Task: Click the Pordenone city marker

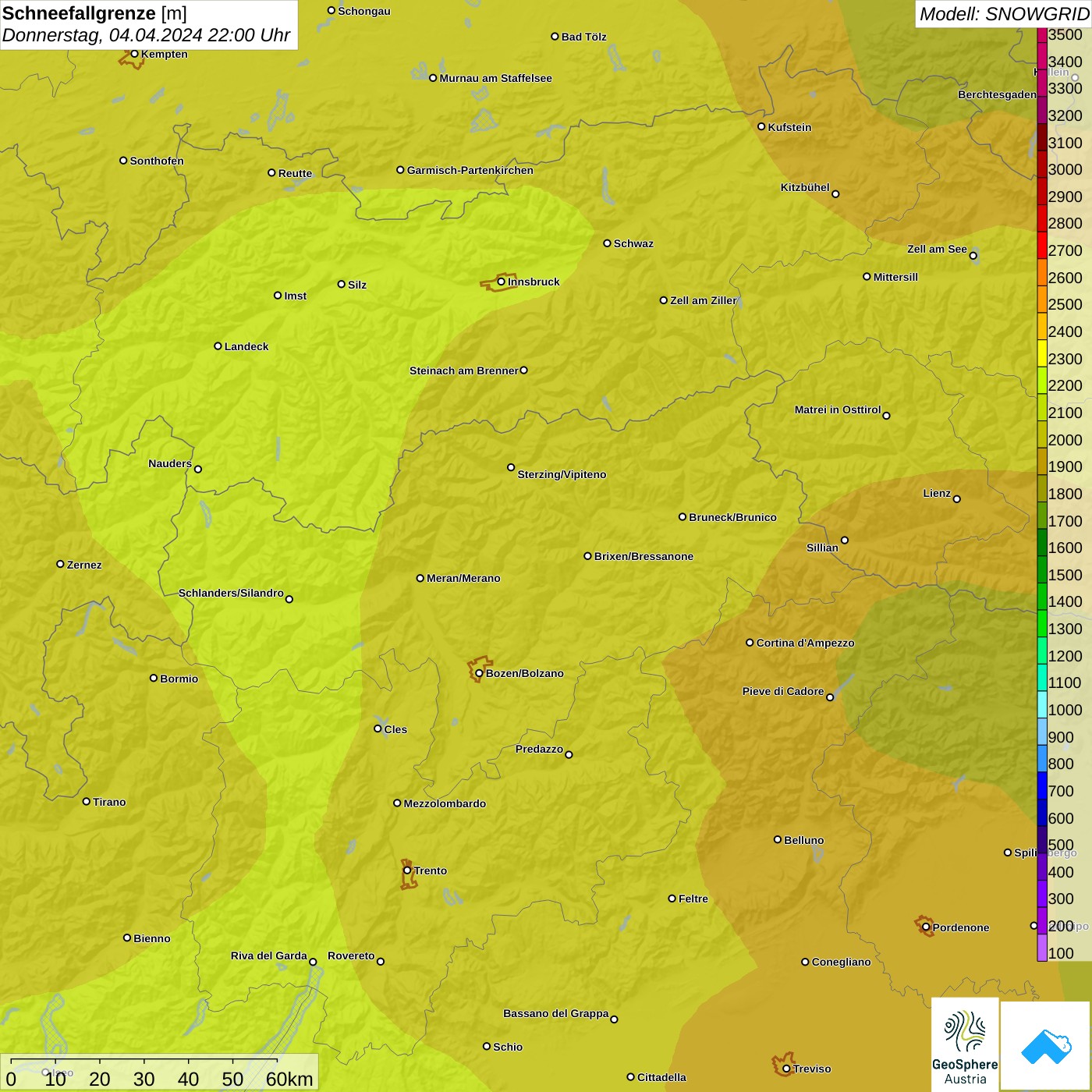Action: point(926,927)
